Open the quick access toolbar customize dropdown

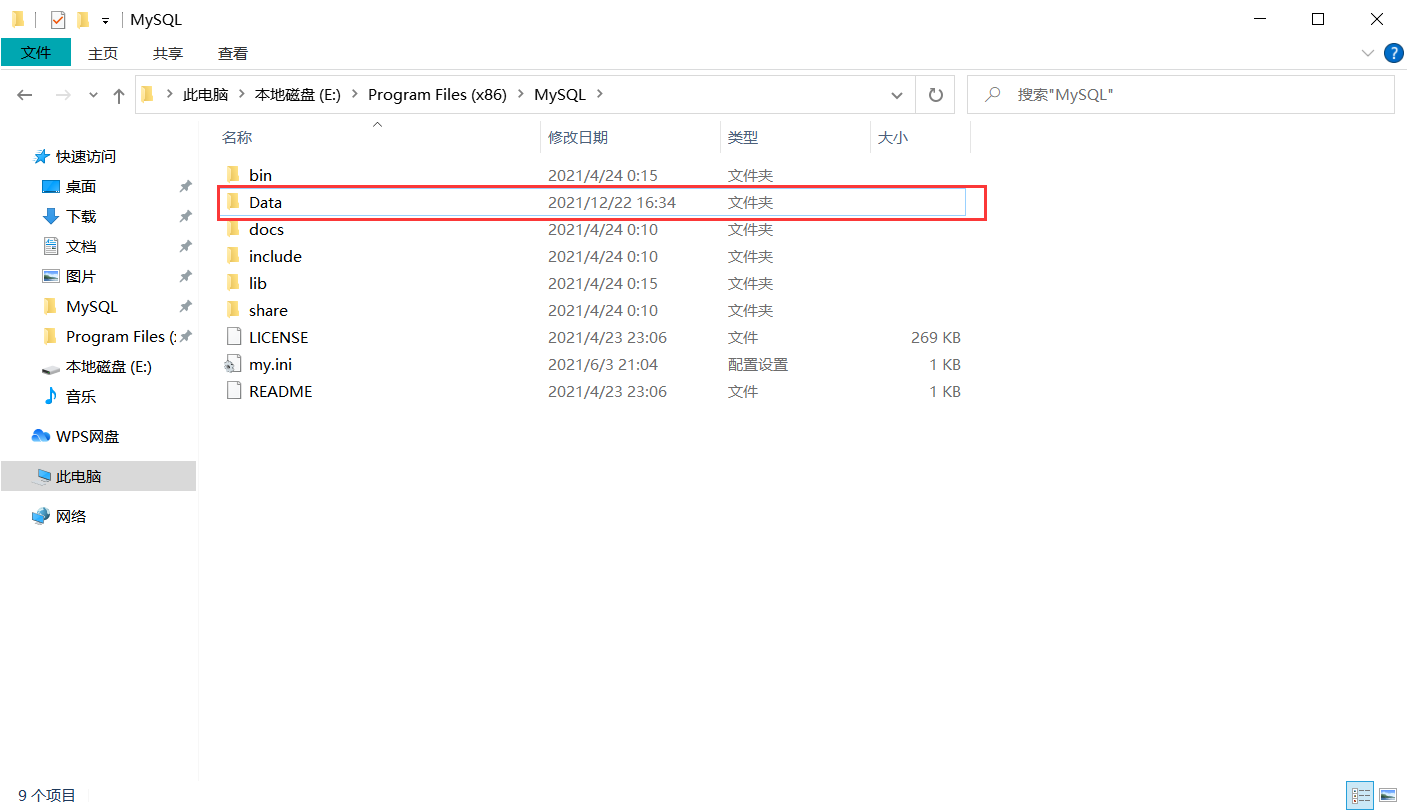104,19
